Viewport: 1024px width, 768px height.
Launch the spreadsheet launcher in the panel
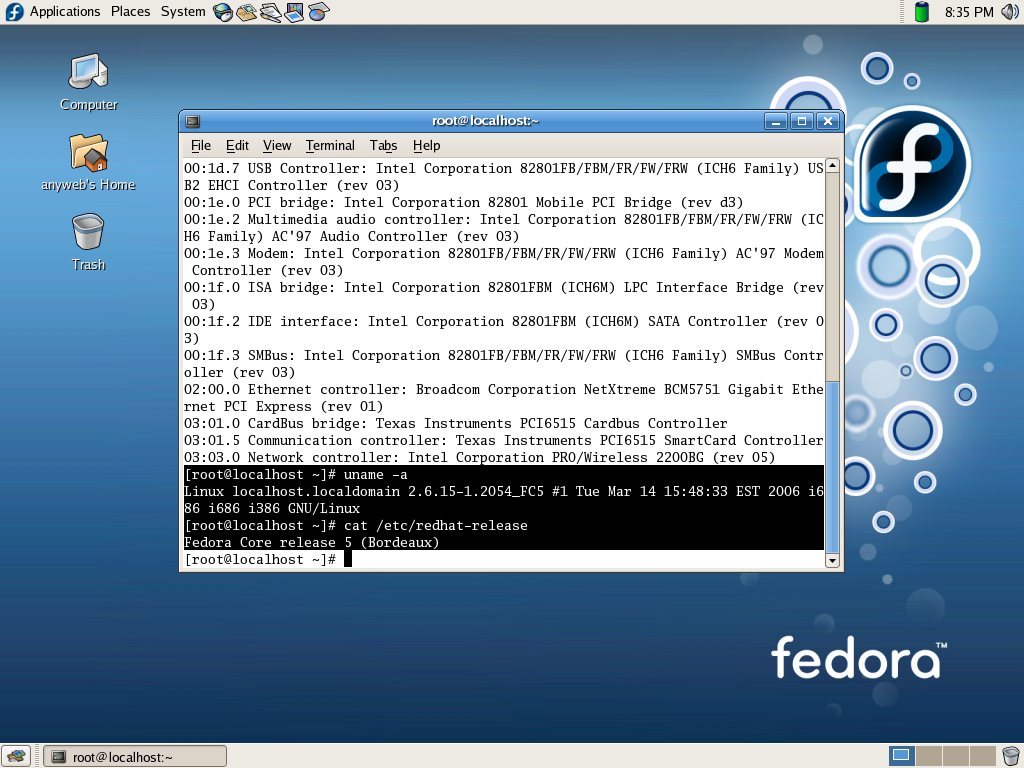coord(319,12)
